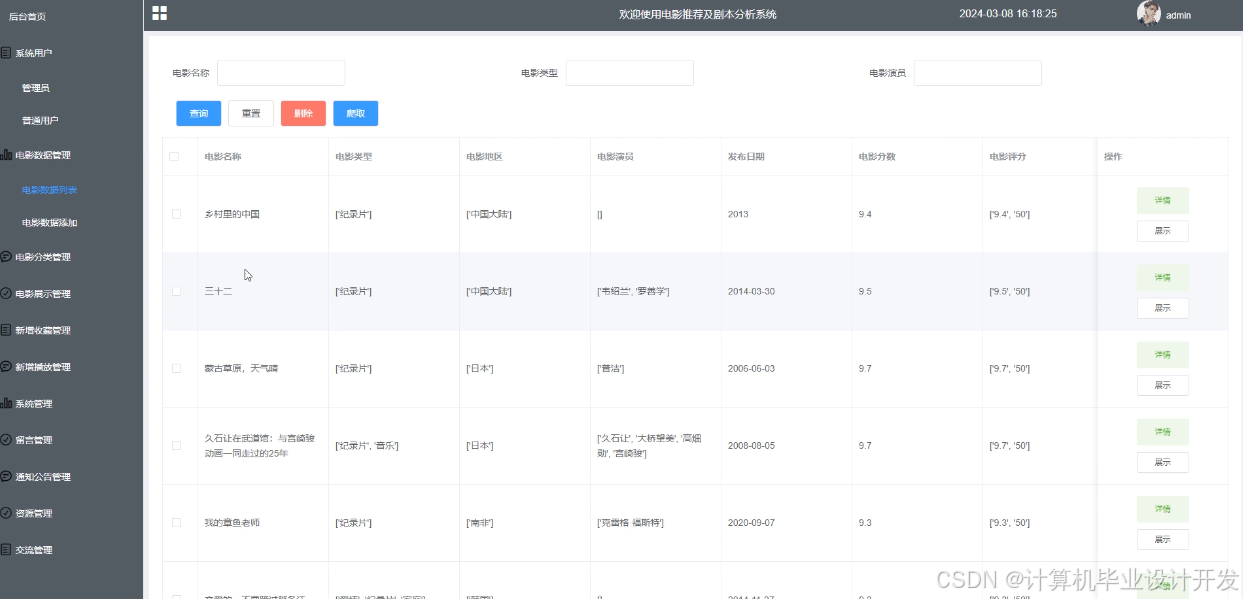Open 详情 for 我的章鱼老师
This screenshot has width=1243, height=599.
pos(1162,508)
